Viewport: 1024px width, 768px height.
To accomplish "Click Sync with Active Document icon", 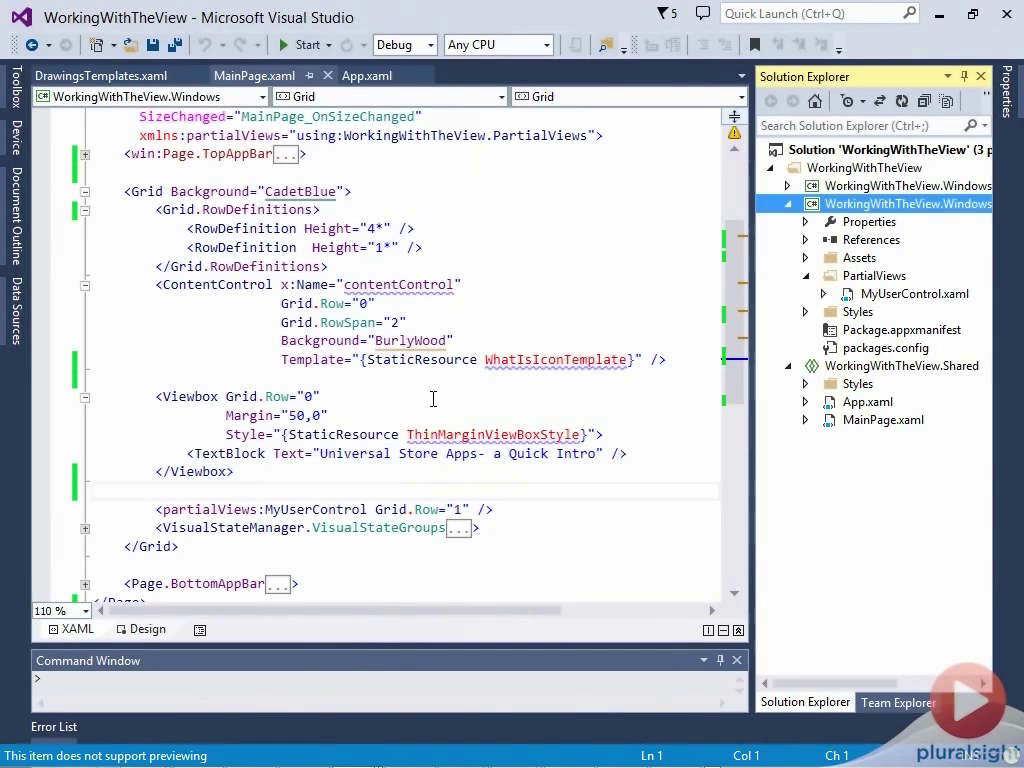I will point(880,101).
